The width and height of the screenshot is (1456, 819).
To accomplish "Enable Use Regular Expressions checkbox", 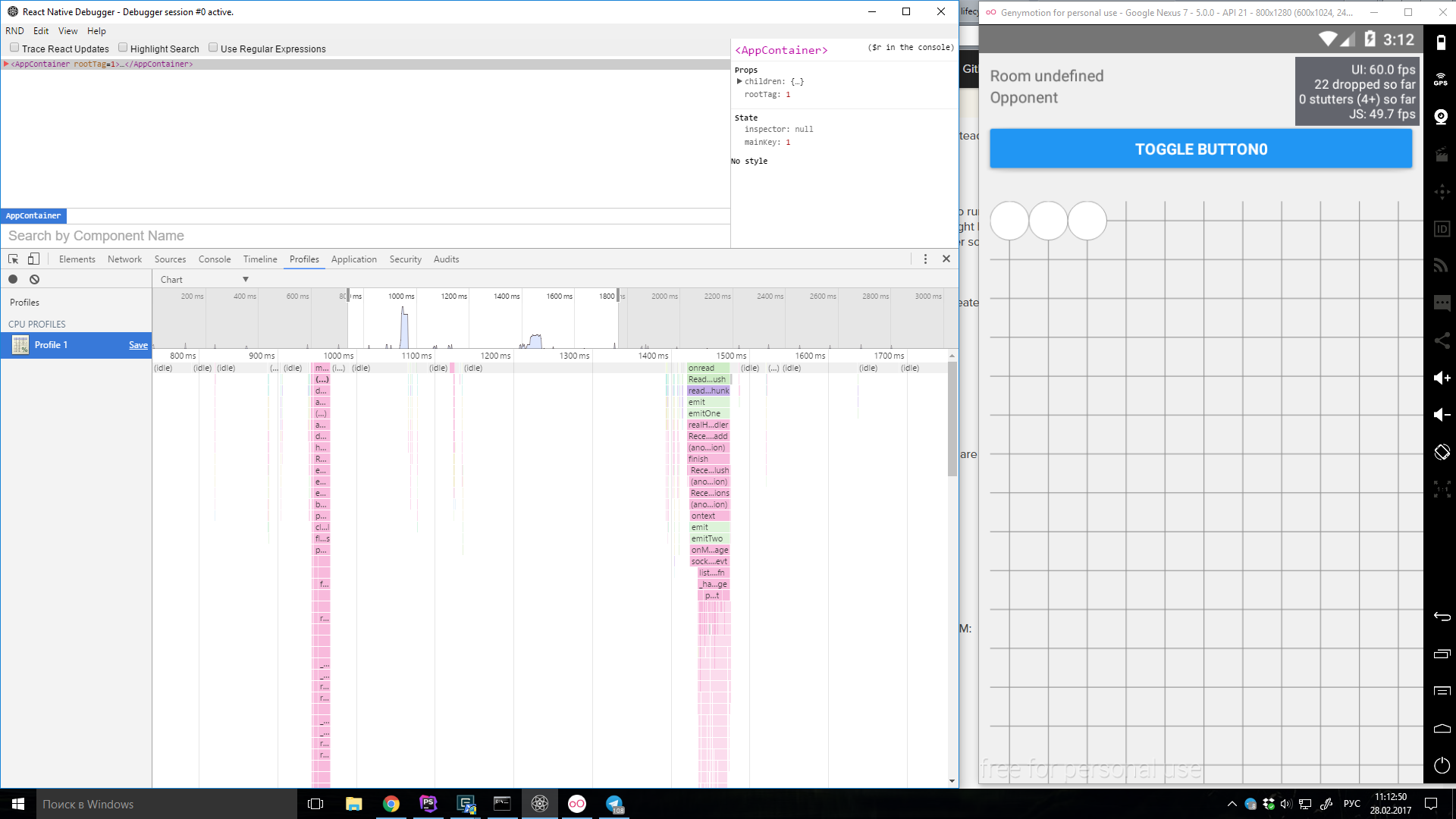I will click(213, 48).
